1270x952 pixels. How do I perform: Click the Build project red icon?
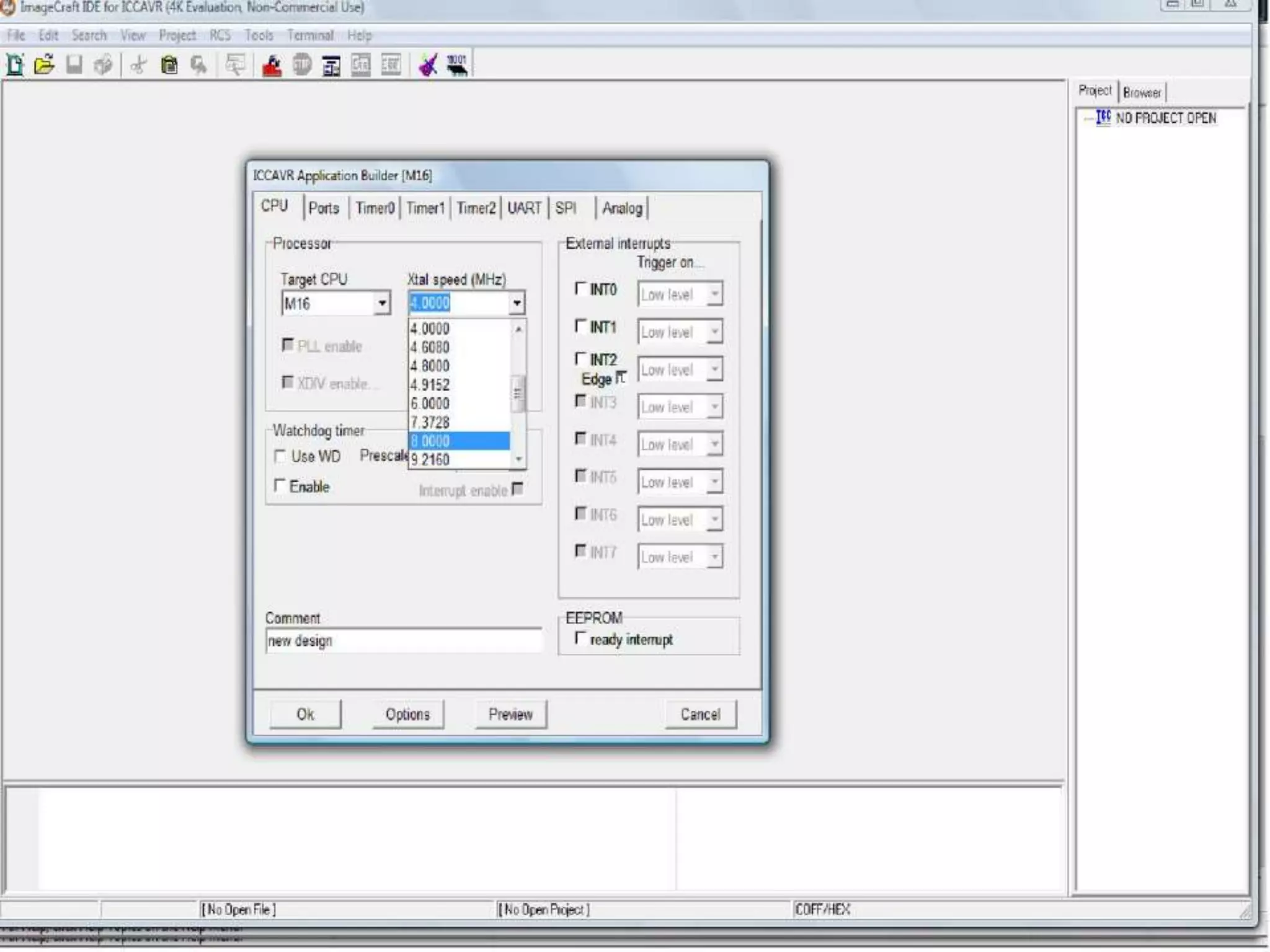272,65
